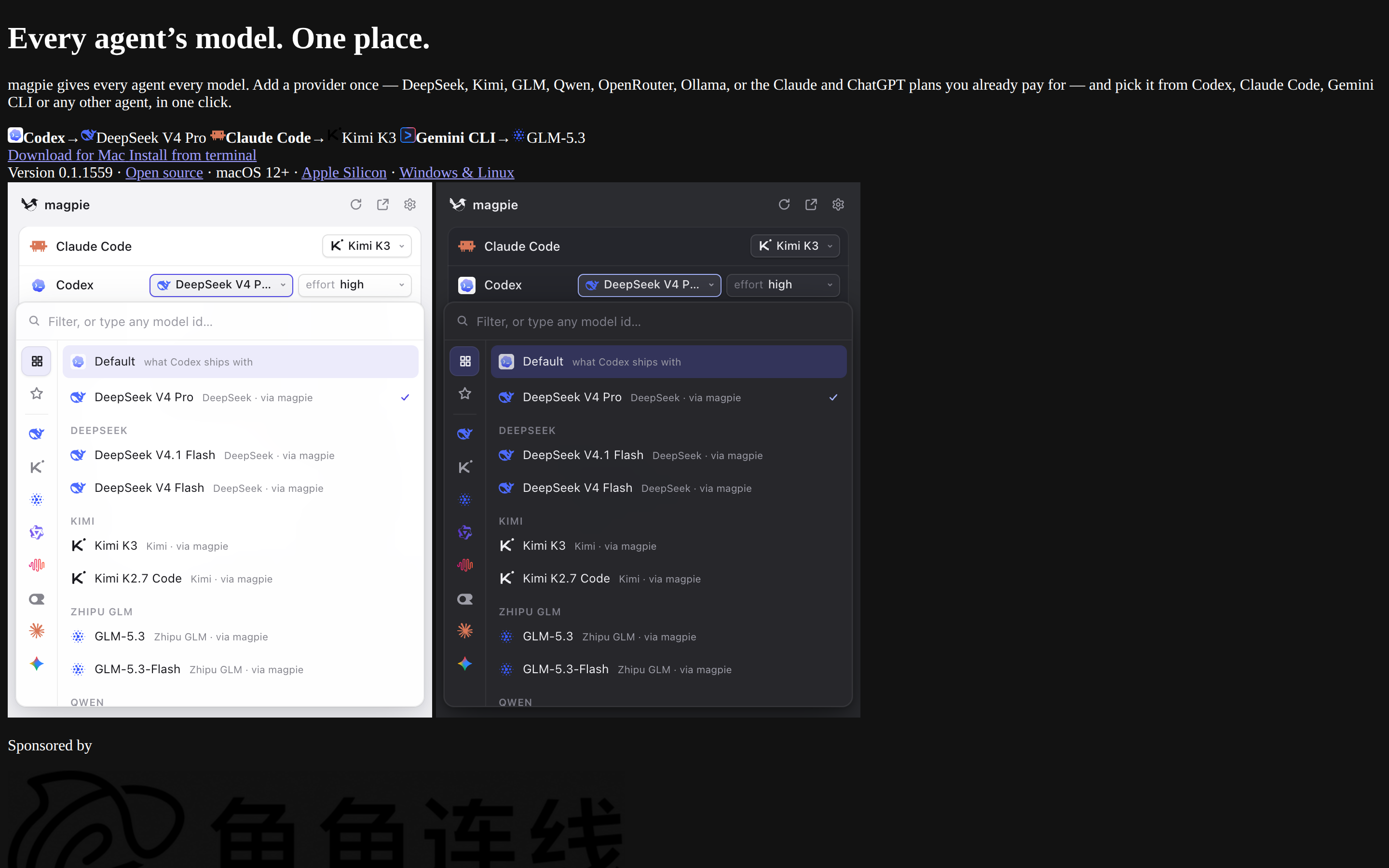Select red waveform provider icon in light sidebar
This screenshot has height=868, width=1389.
(x=37, y=566)
